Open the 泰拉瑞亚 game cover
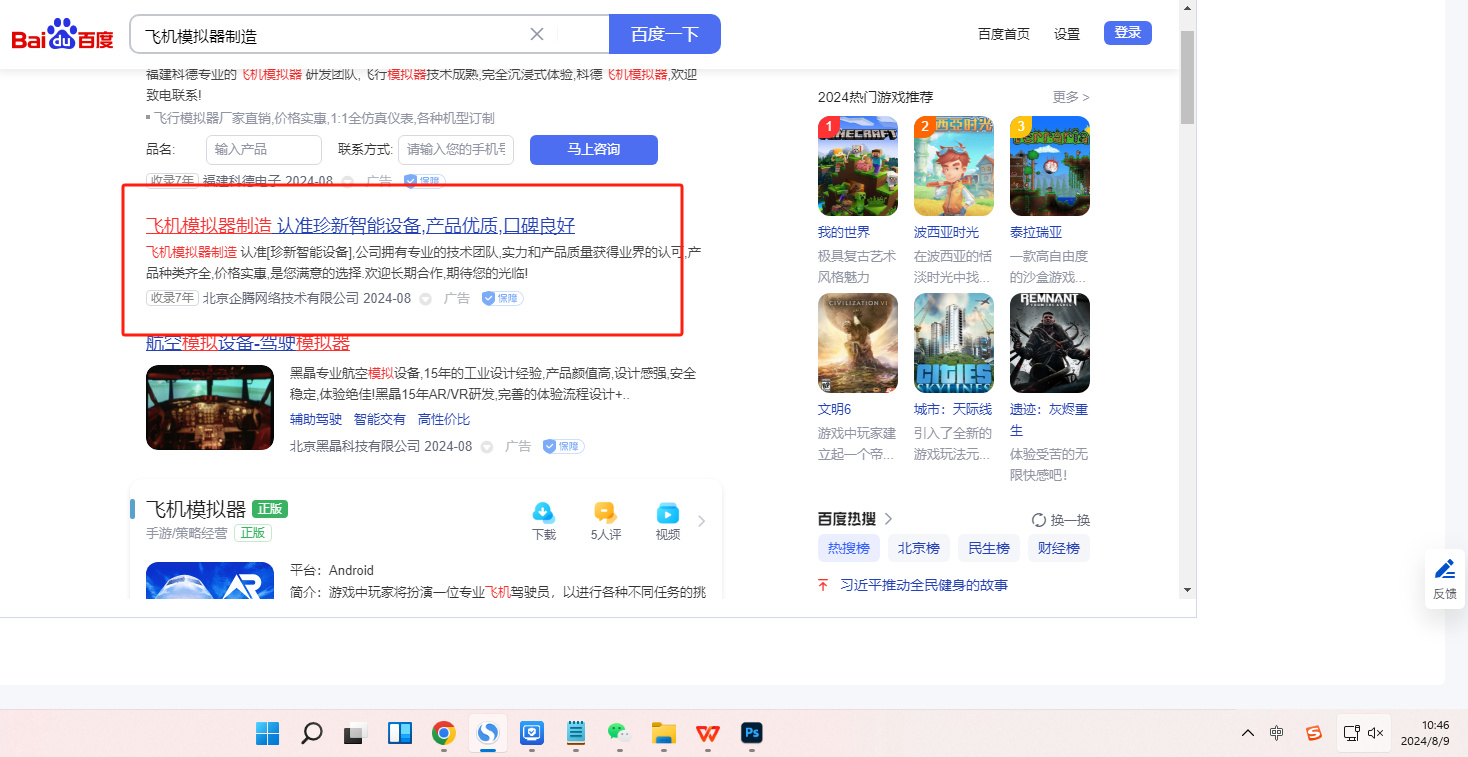The height and width of the screenshot is (757, 1468). (1050, 166)
